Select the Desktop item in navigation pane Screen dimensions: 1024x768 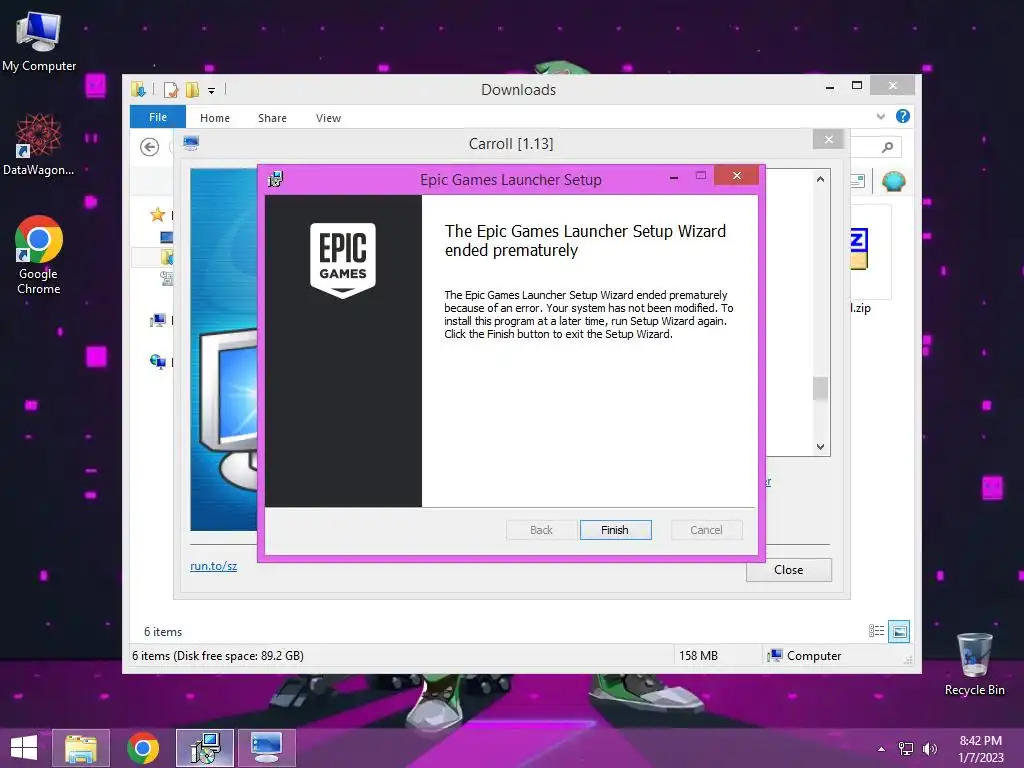click(x=167, y=236)
